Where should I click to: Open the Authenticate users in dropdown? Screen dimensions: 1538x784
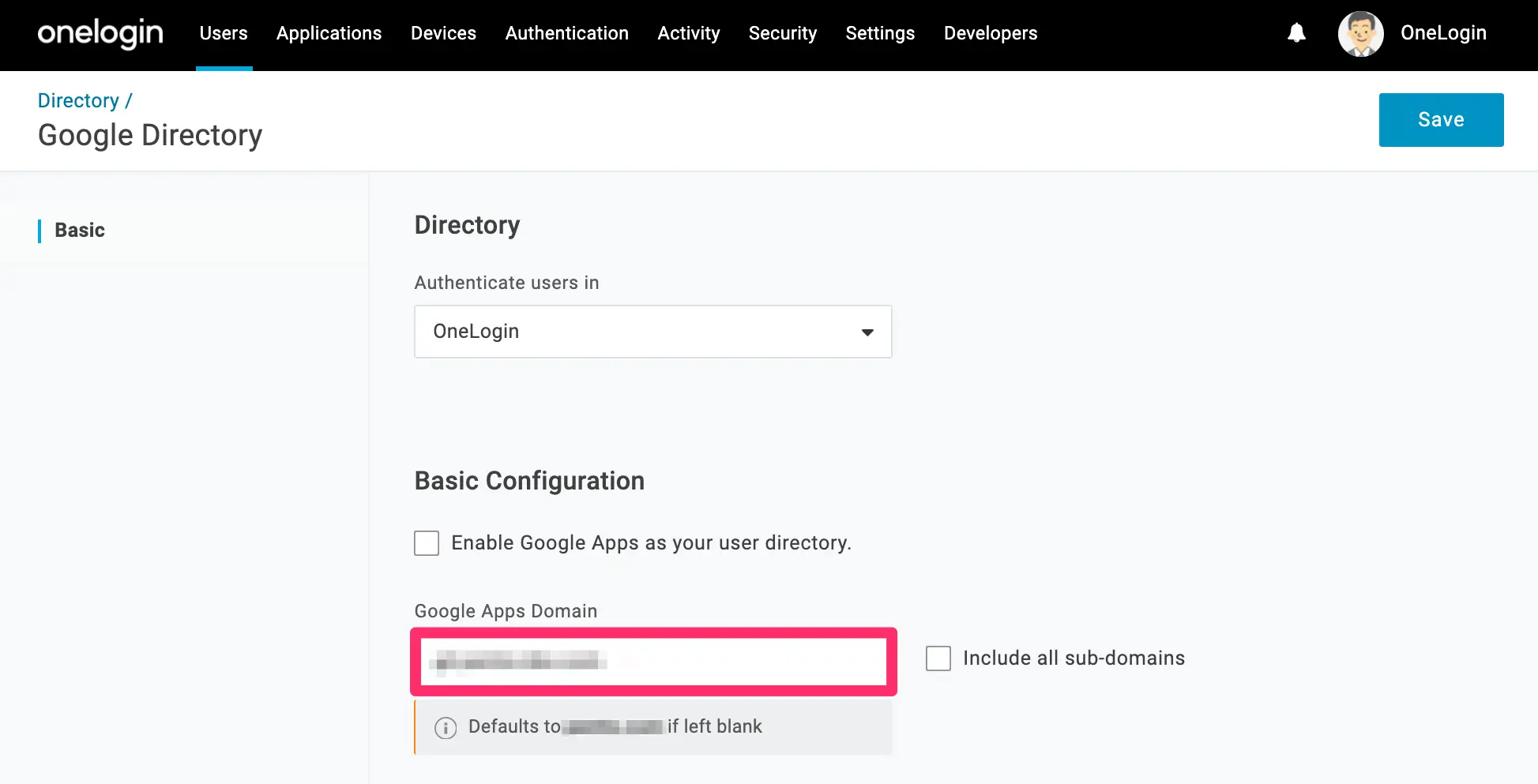pyautogui.click(x=652, y=332)
